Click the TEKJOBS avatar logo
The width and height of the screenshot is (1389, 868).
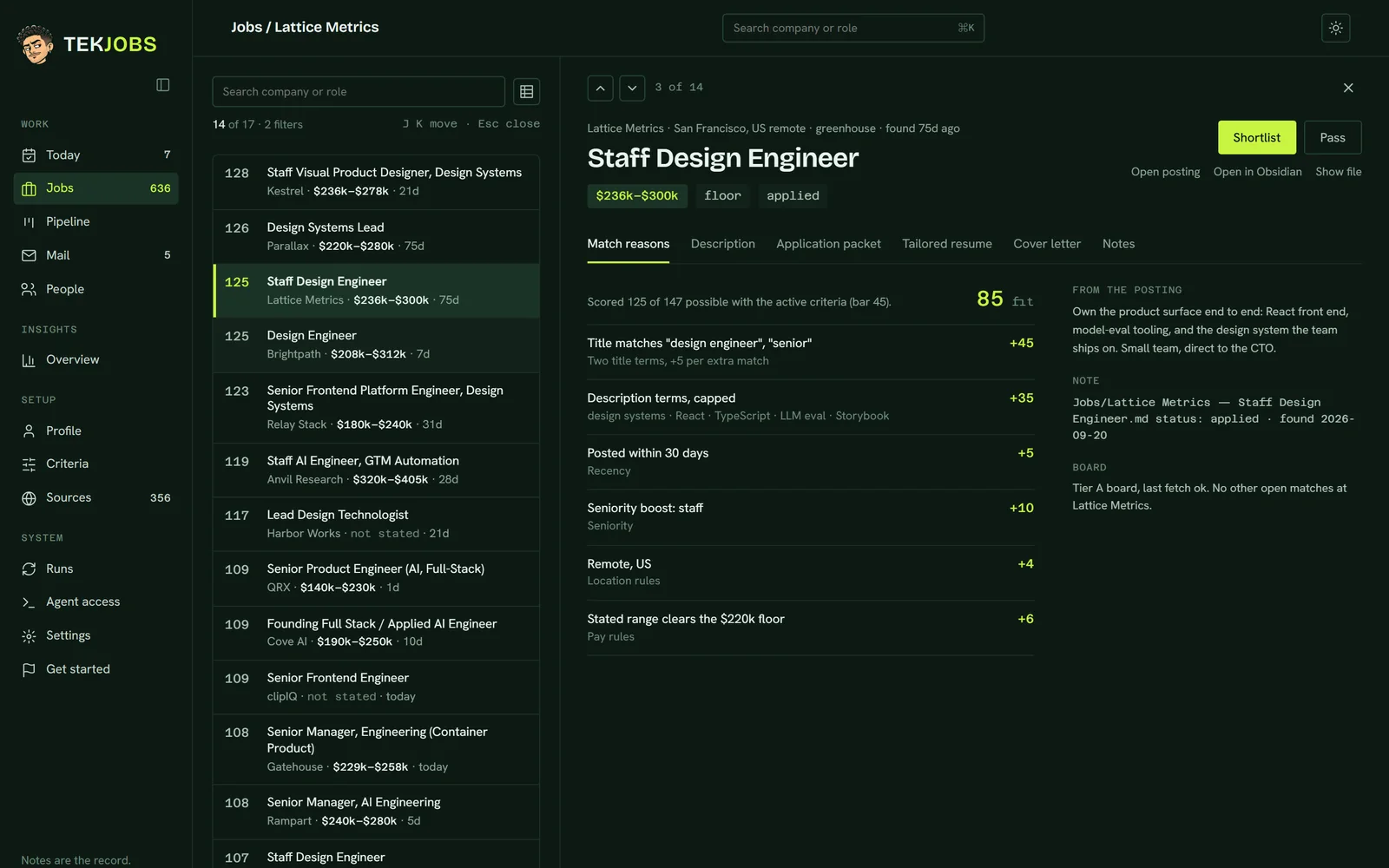[35, 44]
